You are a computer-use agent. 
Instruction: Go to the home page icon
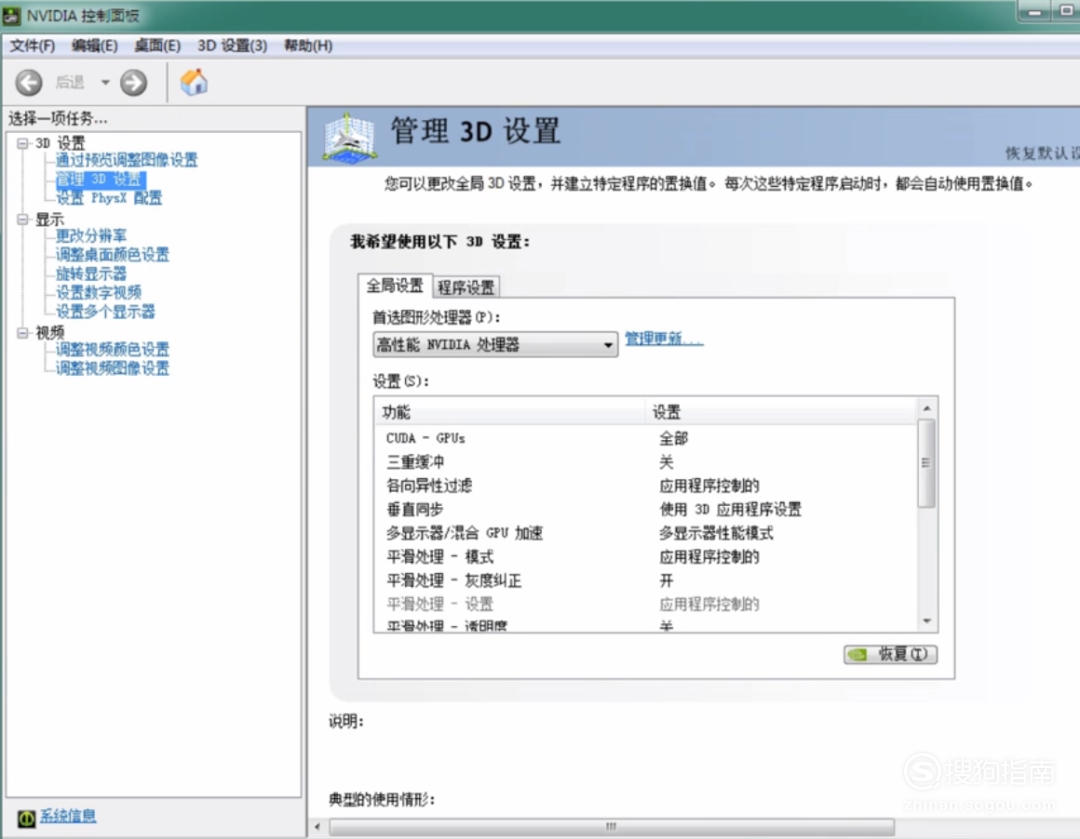point(194,82)
